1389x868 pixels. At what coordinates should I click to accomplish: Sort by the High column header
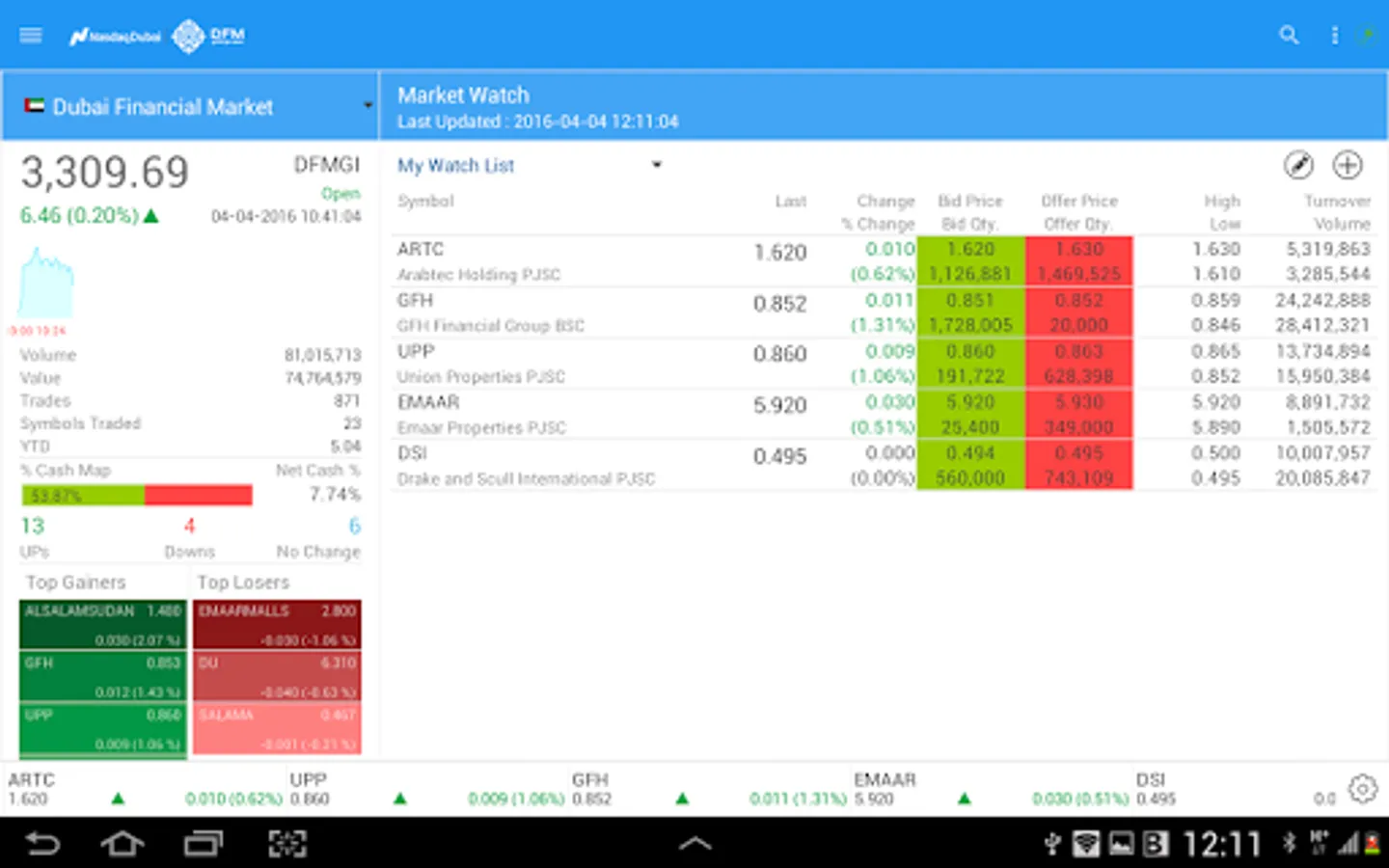click(1222, 202)
